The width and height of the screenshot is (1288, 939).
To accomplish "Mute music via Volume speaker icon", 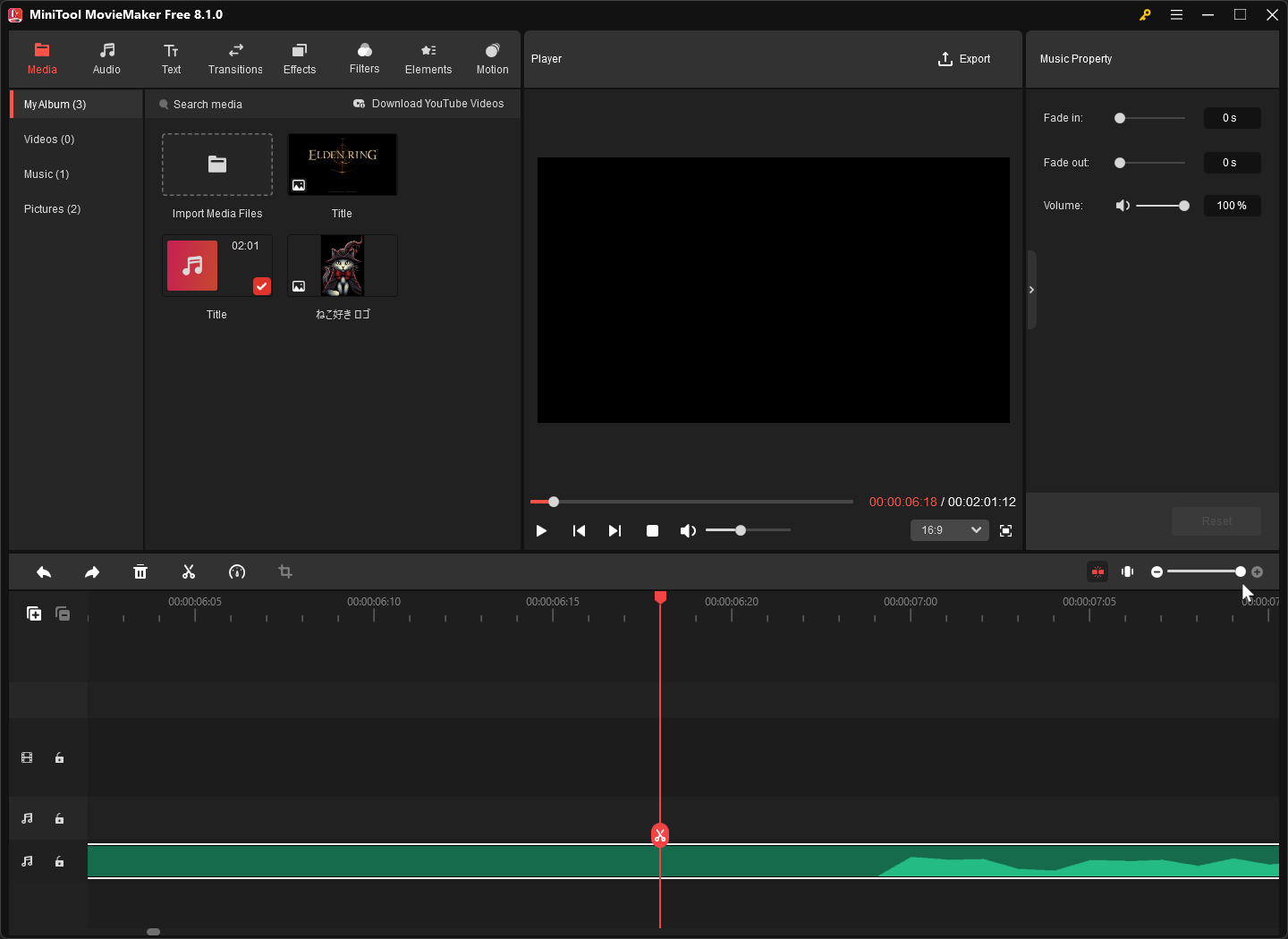I will coord(1123,206).
